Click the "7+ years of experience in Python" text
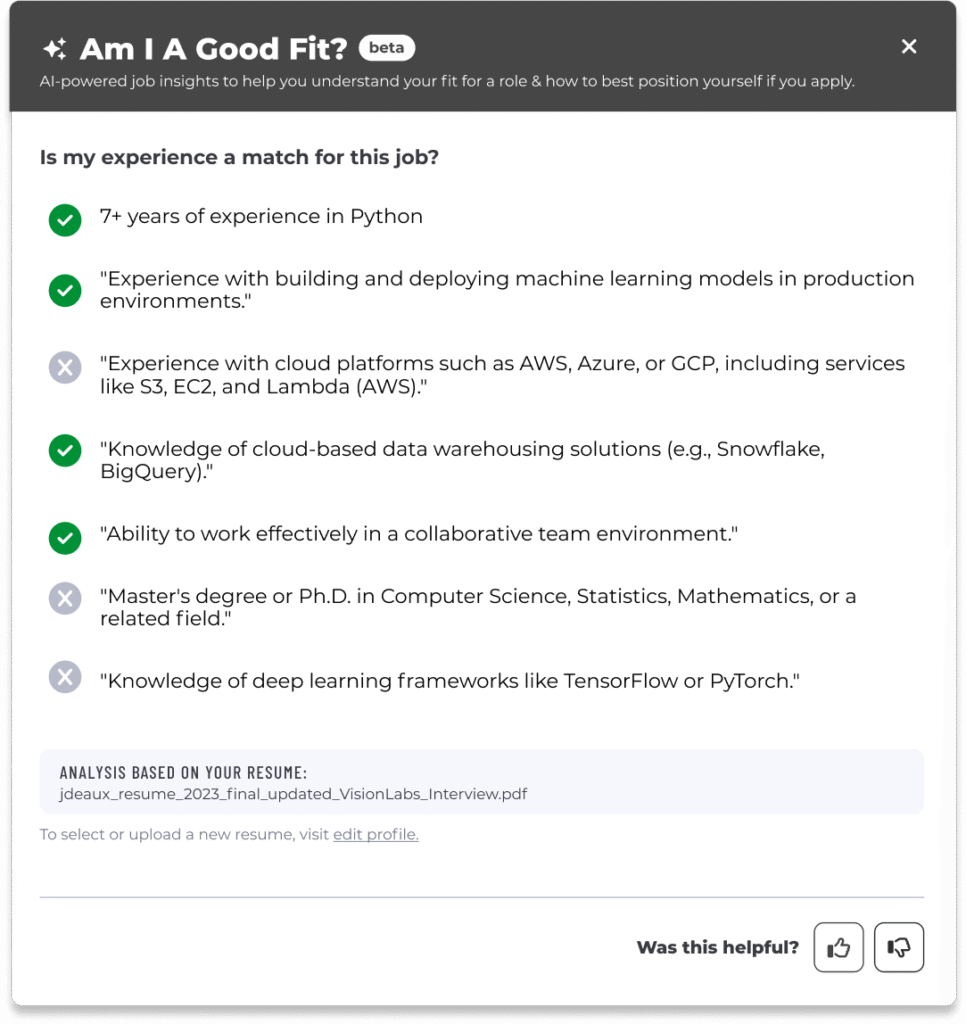Screen dimensions: 966x1024 click(x=261, y=216)
